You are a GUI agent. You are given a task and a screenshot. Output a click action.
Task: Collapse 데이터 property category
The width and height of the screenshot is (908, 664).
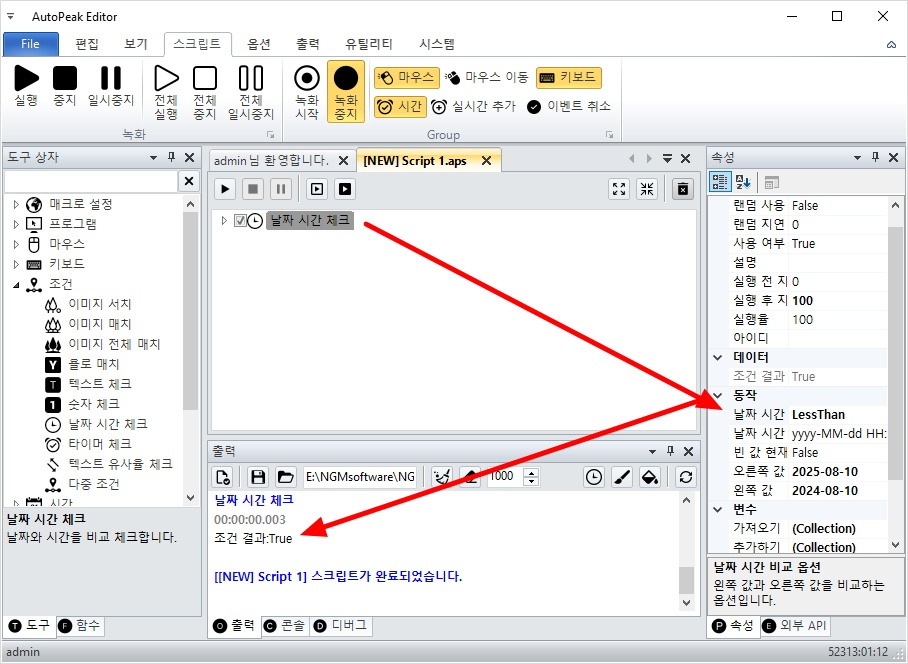[718, 358]
